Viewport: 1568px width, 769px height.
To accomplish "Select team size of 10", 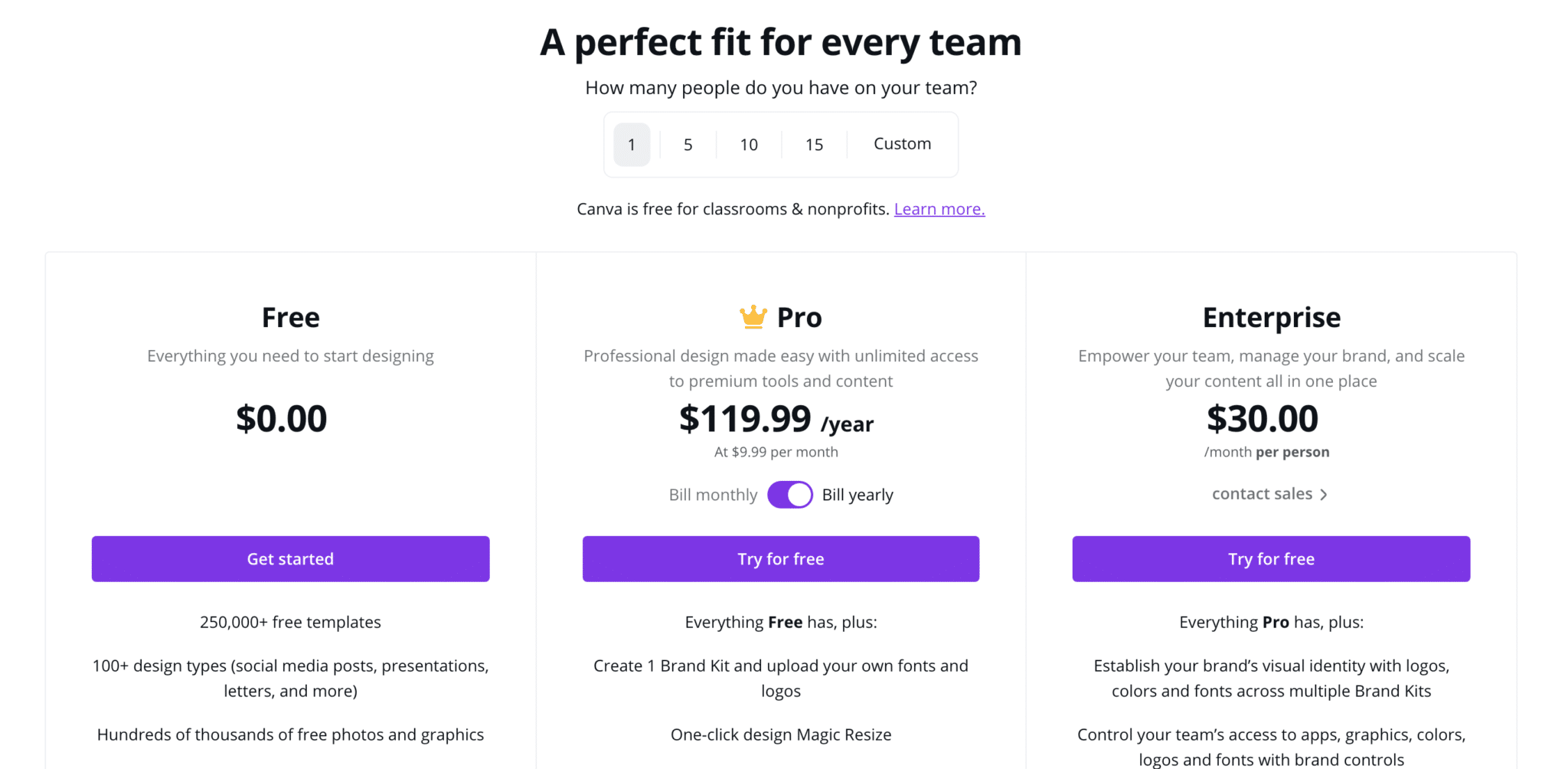I will tap(749, 145).
